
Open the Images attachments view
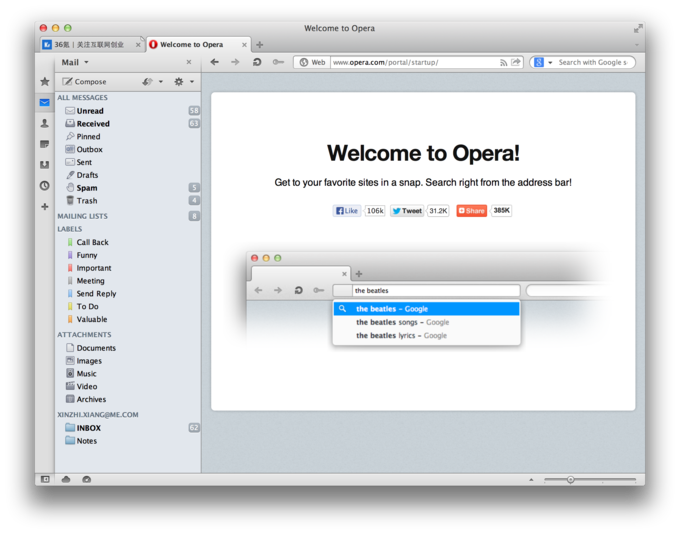[x=128, y=361]
